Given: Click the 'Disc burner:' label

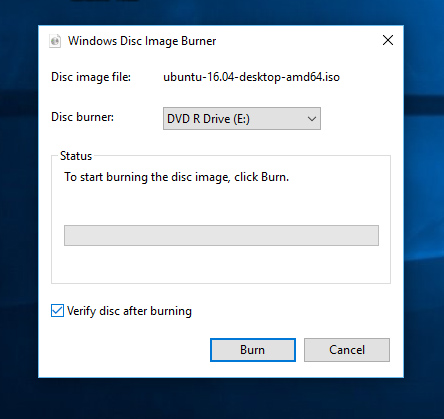Looking at the screenshot, I should coord(82,117).
